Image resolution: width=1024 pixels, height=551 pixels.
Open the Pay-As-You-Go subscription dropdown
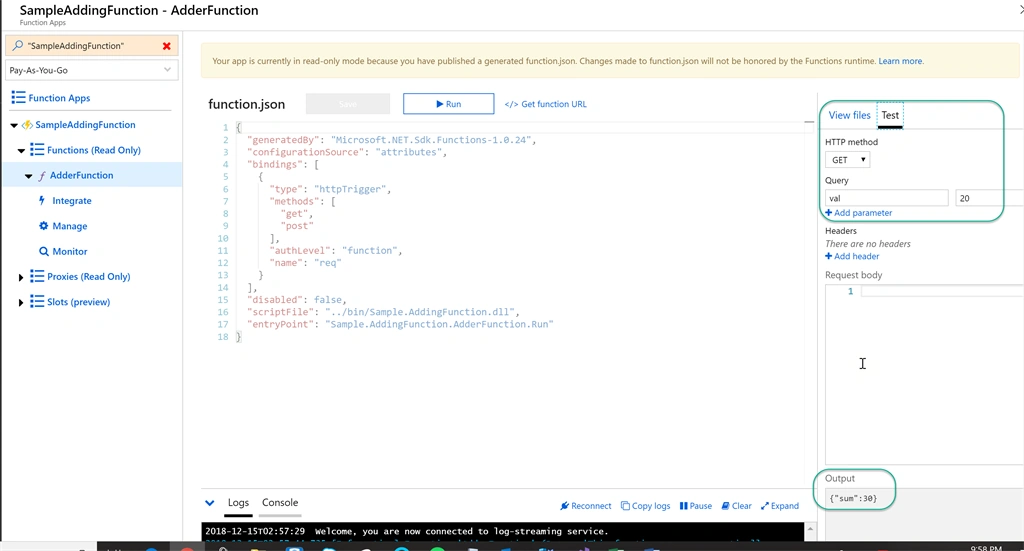click(90, 70)
